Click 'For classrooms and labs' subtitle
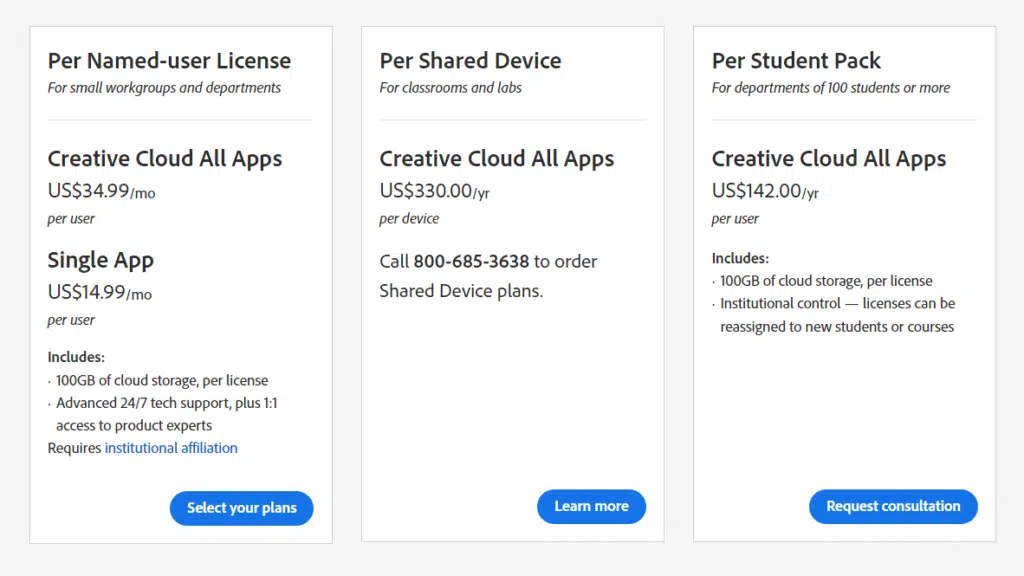 [x=451, y=88]
